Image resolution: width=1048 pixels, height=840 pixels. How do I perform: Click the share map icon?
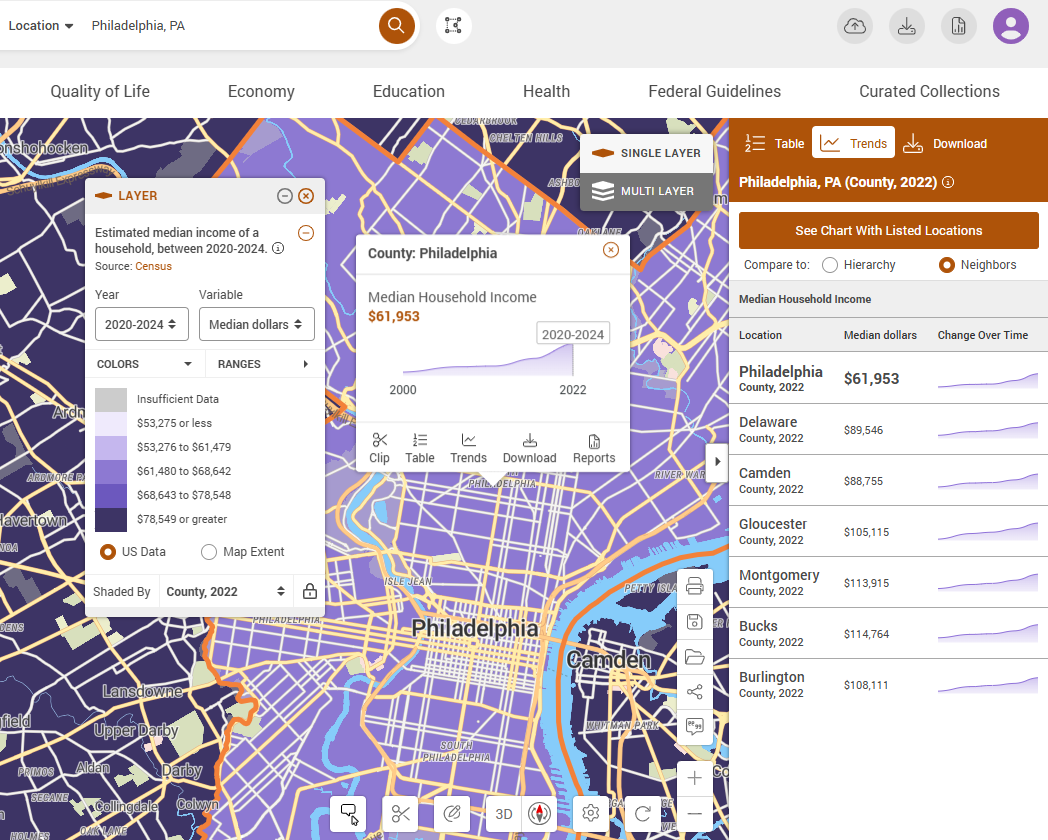695,692
